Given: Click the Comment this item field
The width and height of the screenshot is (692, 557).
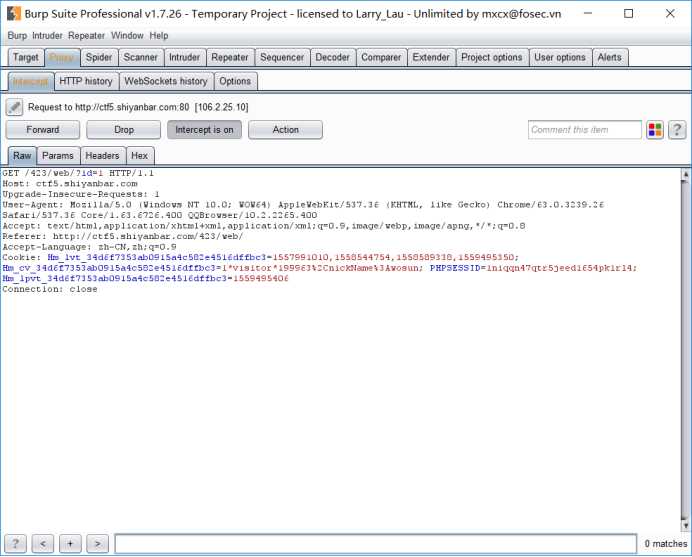Looking at the screenshot, I should pos(584,130).
